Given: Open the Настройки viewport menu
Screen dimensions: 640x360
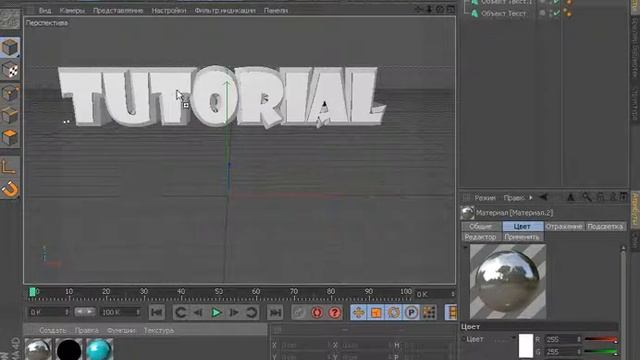Looking at the screenshot, I should click(169, 11).
